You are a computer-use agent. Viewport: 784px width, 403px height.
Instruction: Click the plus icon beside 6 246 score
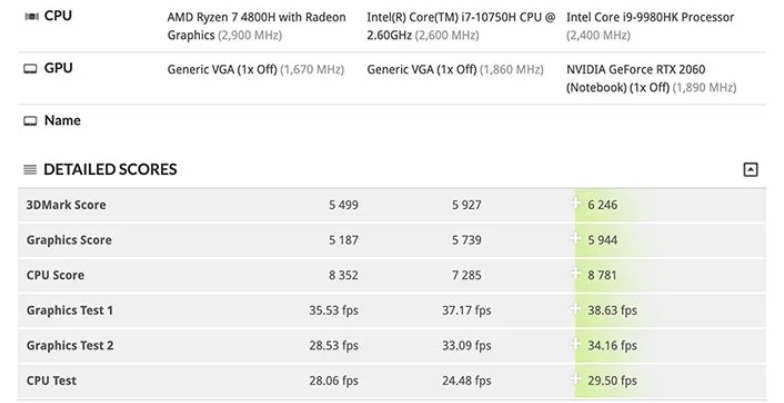pyautogui.click(x=576, y=205)
